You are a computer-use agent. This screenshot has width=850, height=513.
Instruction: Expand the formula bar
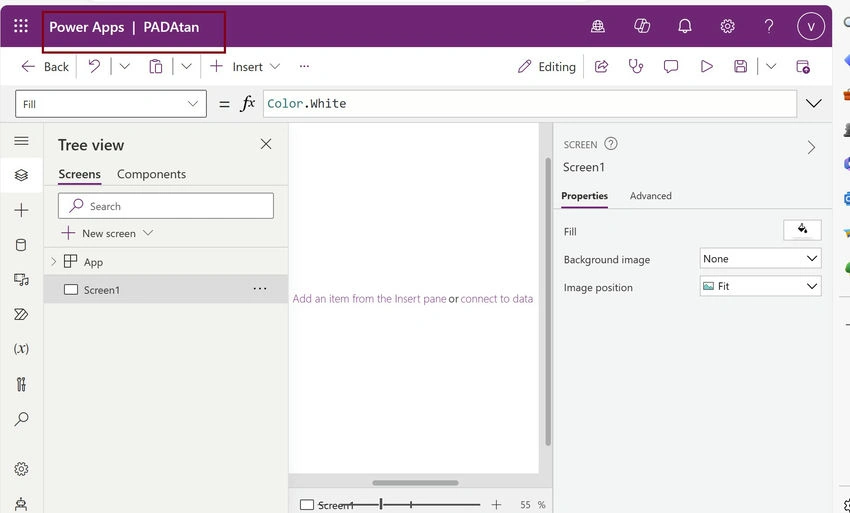pyautogui.click(x=814, y=103)
